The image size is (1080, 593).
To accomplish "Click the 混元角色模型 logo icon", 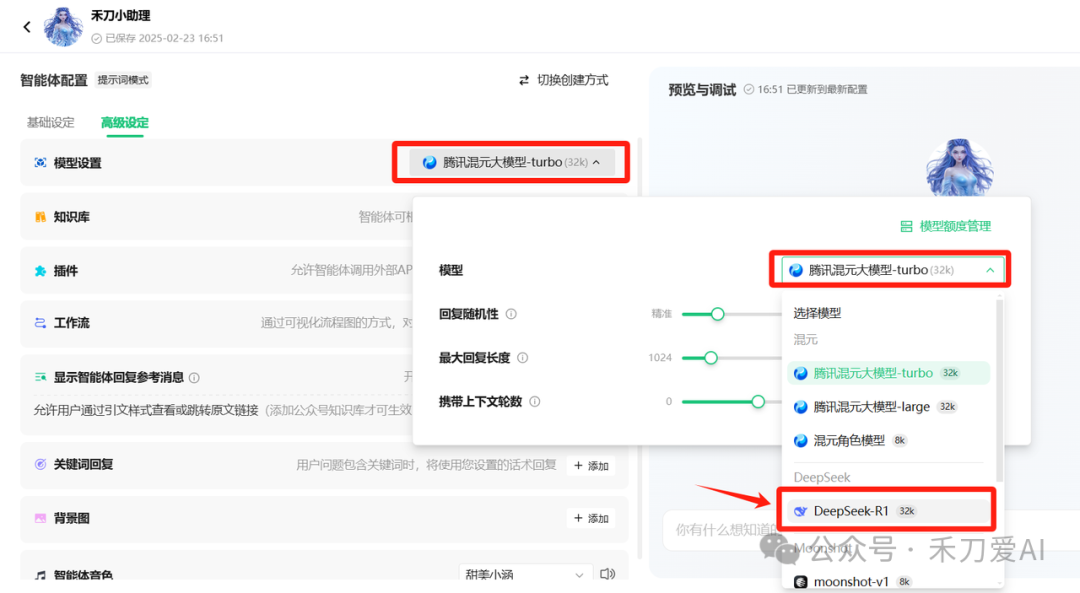I will coord(800,441).
